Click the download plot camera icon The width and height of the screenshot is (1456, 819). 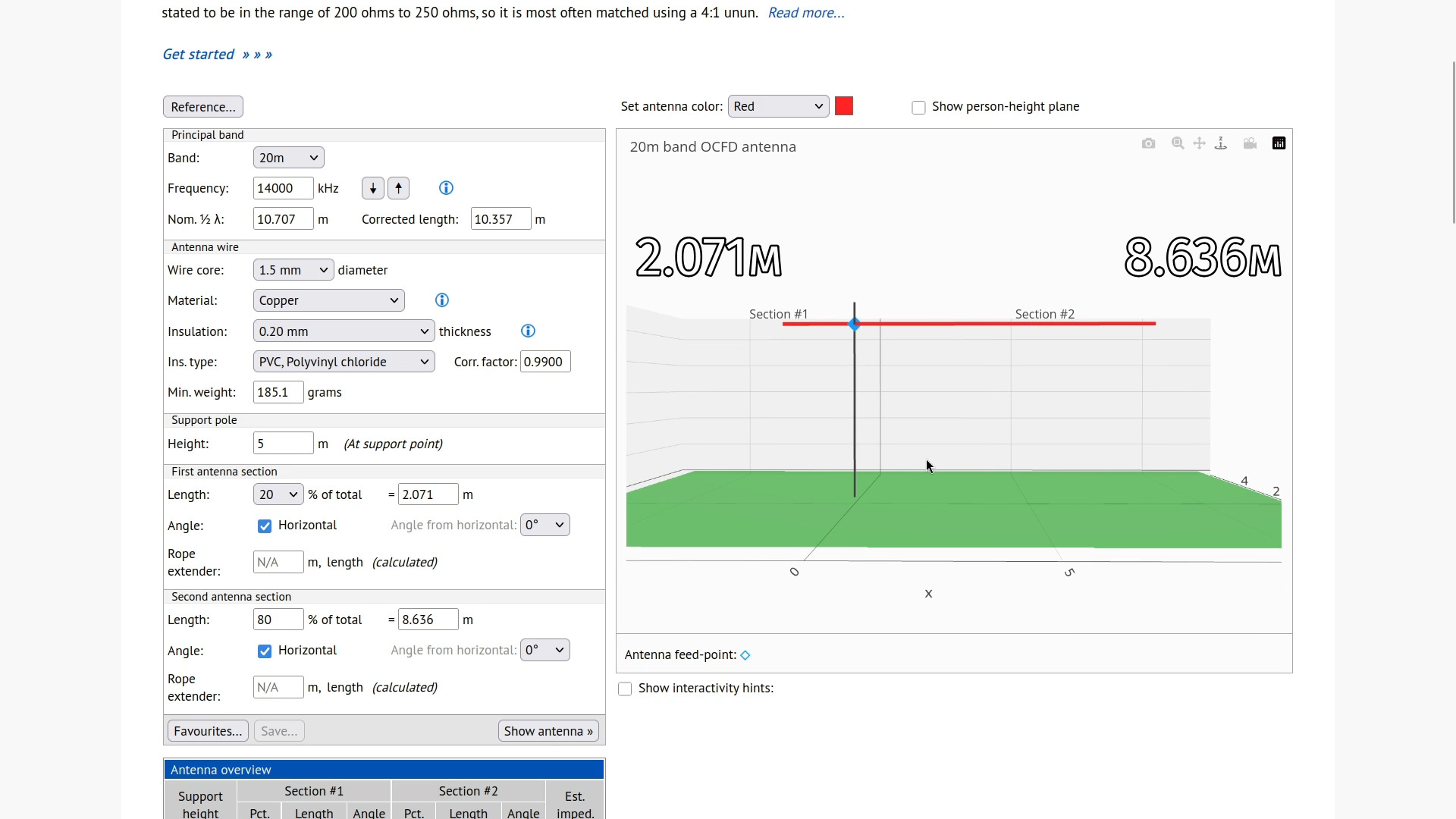(1148, 143)
